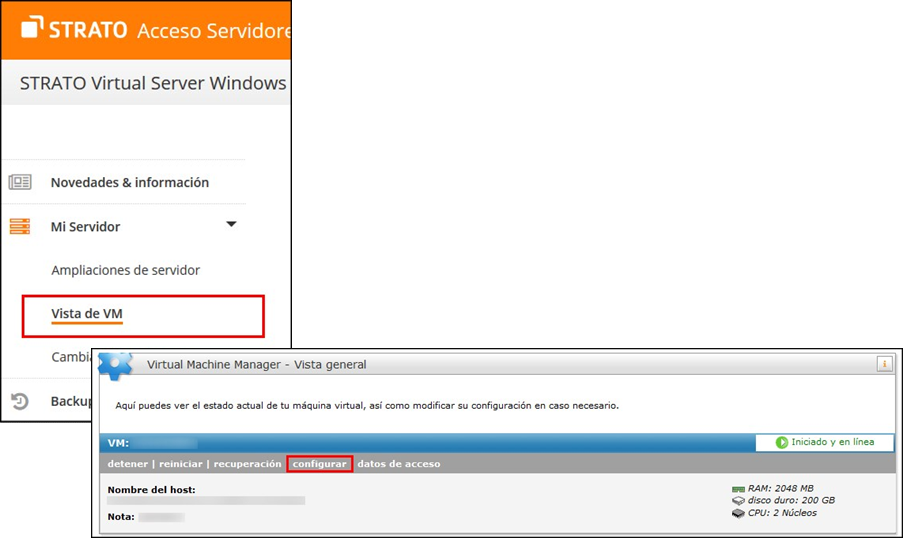Open Novedades & información menu item

click(x=129, y=182)
